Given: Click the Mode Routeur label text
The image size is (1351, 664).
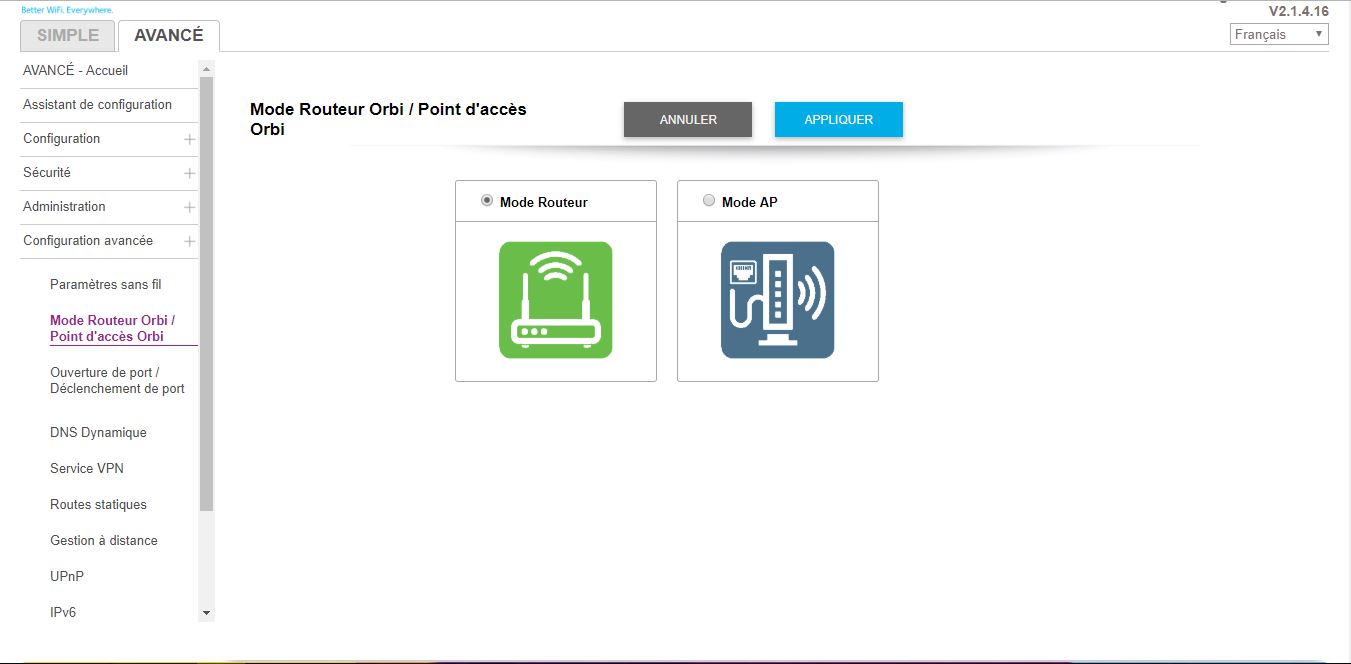Looking at the screenshot, I should (544, 202).
